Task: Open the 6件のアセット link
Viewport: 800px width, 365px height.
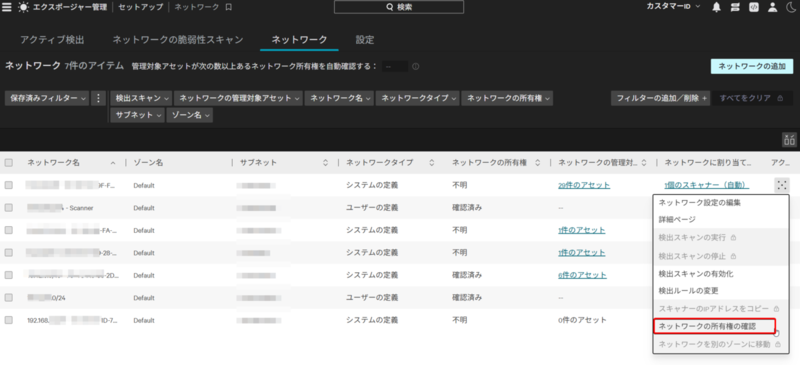Action: pyautogui.click(x=582, y=275)
